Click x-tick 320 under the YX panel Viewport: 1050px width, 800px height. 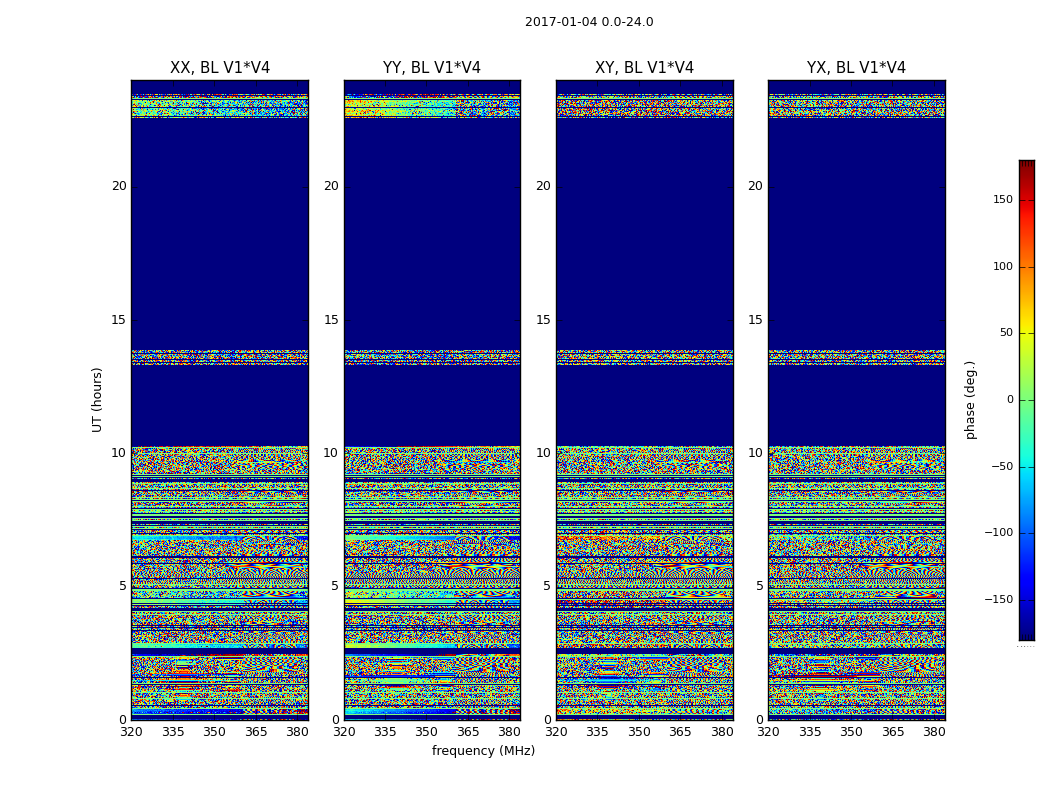pos(768,732)
